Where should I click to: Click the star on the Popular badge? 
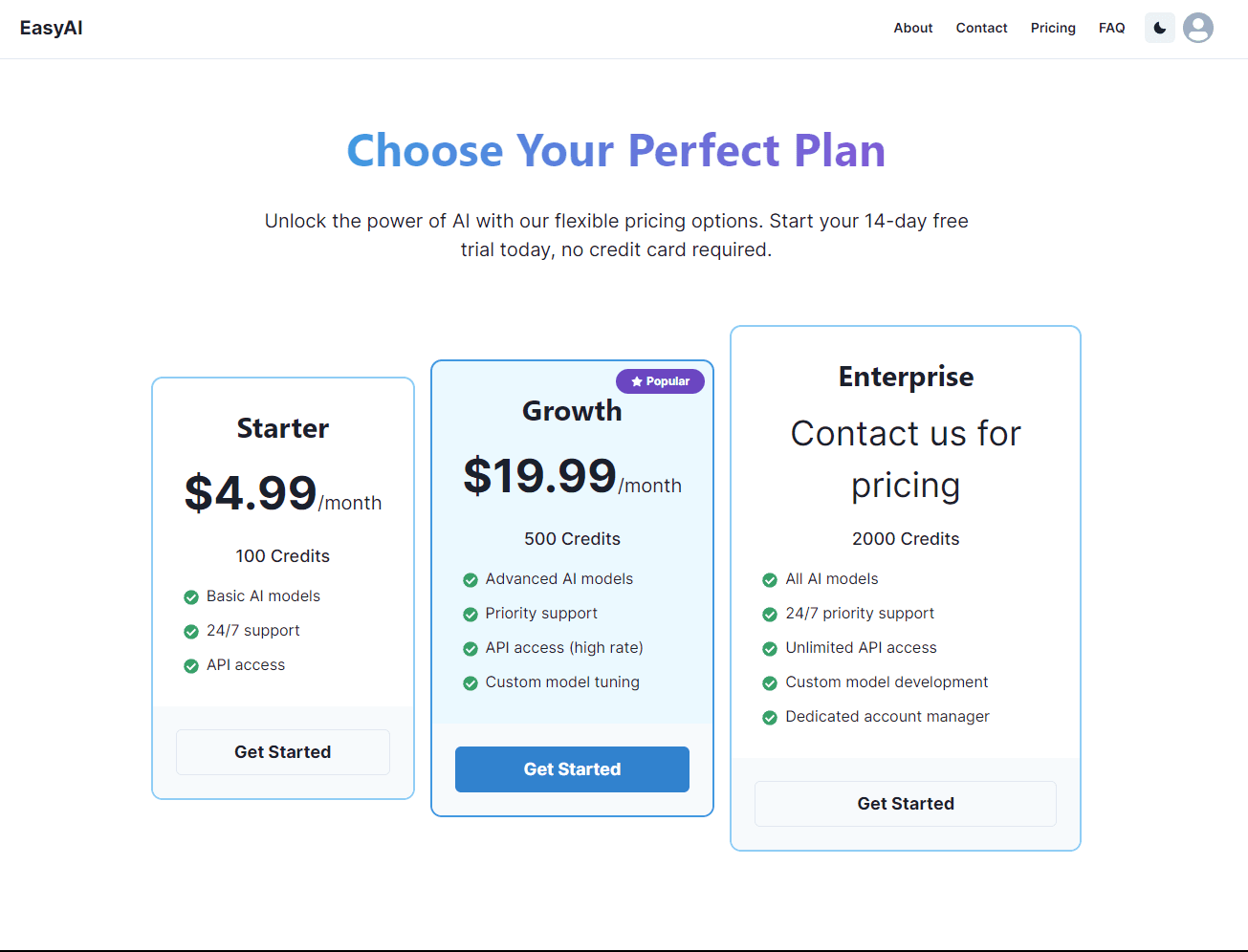point(637,380)
